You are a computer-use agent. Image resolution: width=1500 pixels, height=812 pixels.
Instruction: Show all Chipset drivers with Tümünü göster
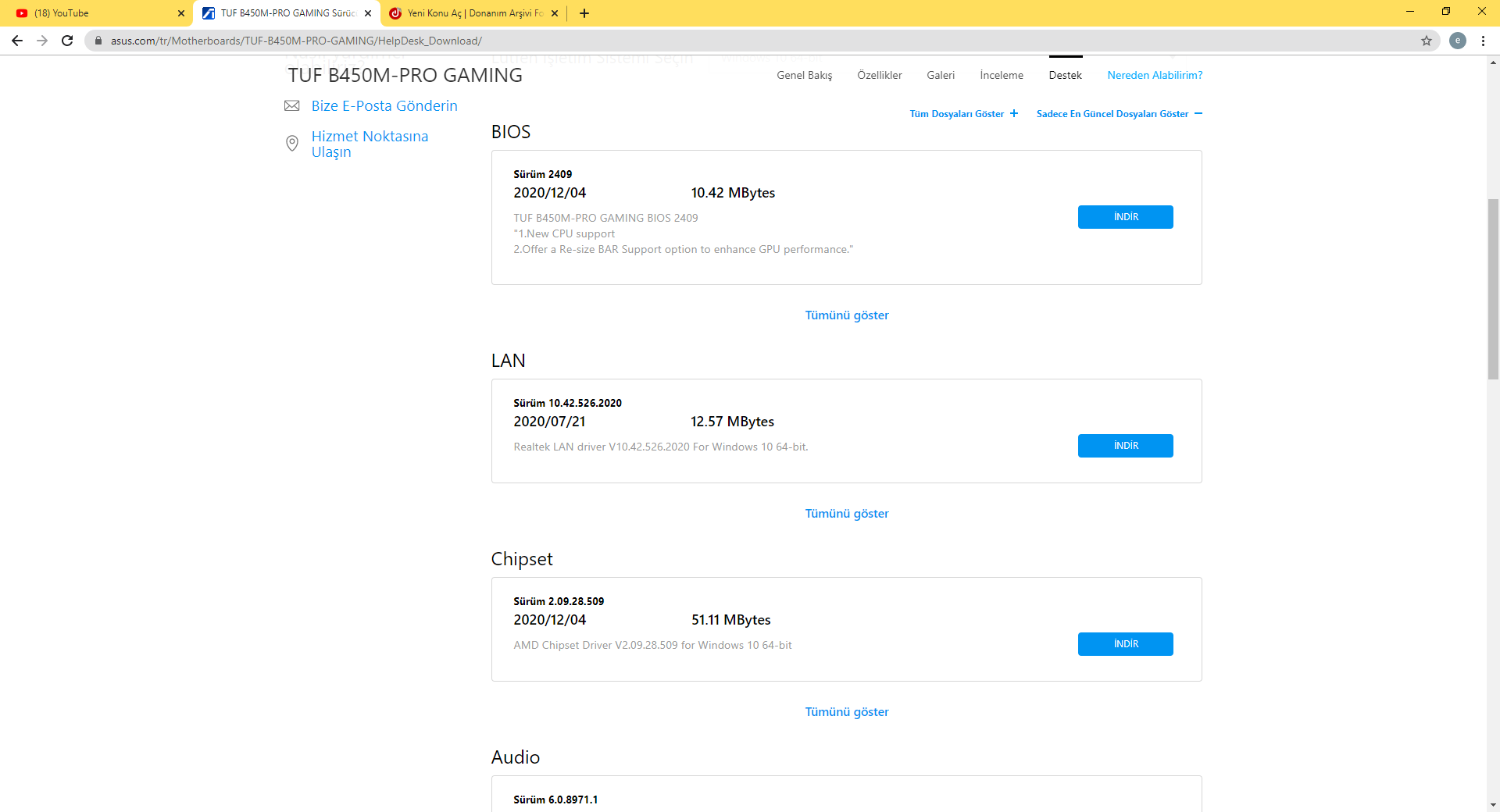tap(847, 712)
